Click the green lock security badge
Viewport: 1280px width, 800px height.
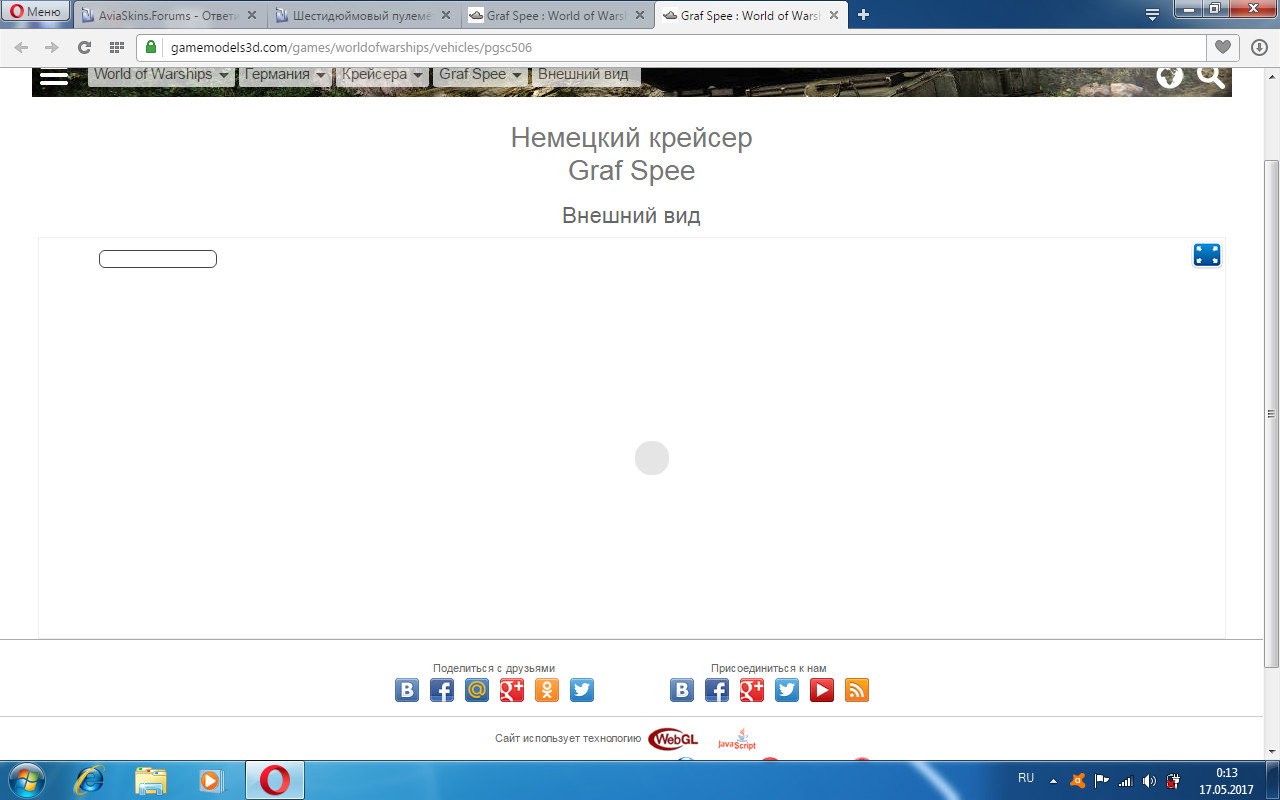click(152, 47)
